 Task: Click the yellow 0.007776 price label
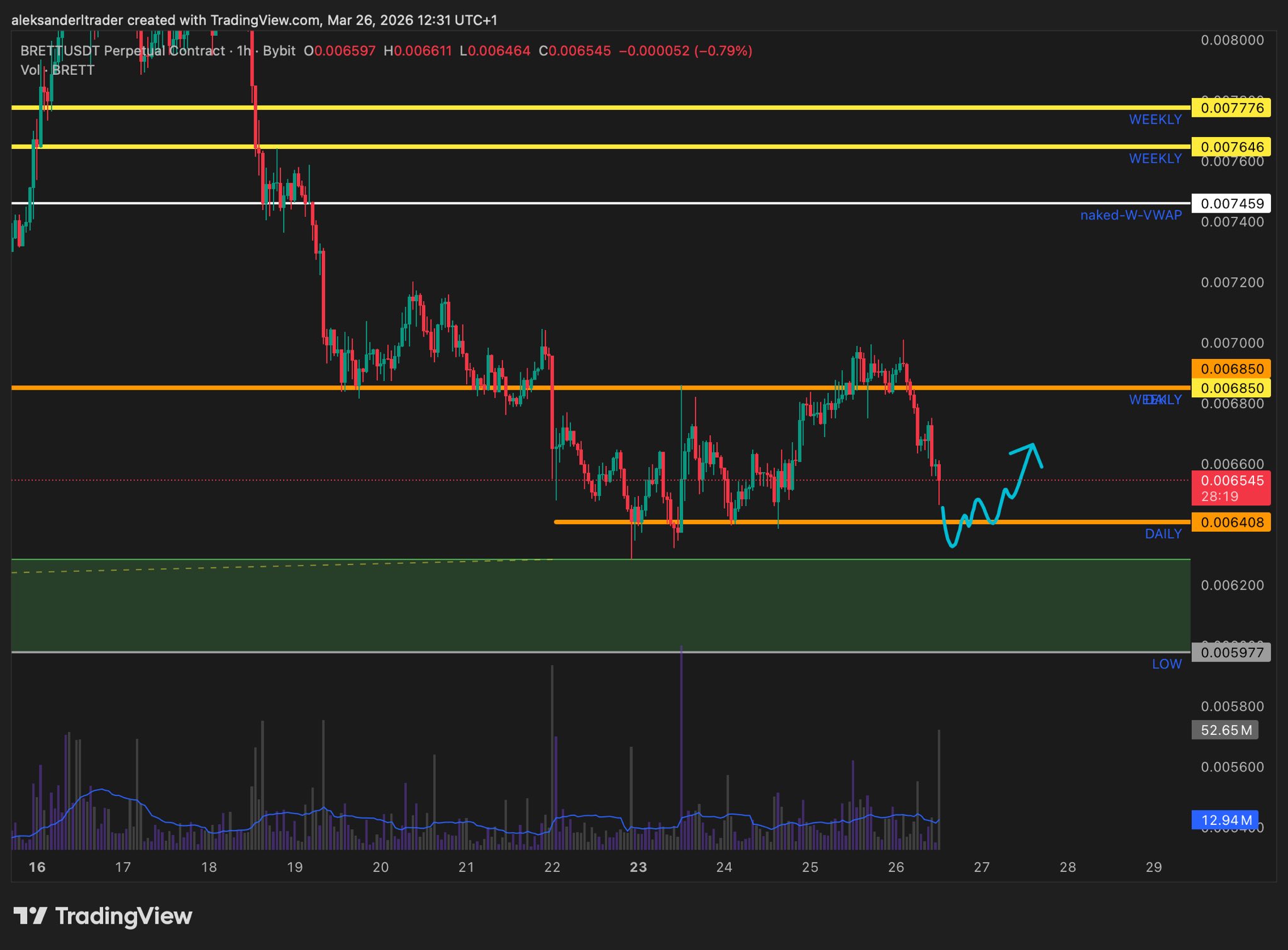coord(1231,108)
